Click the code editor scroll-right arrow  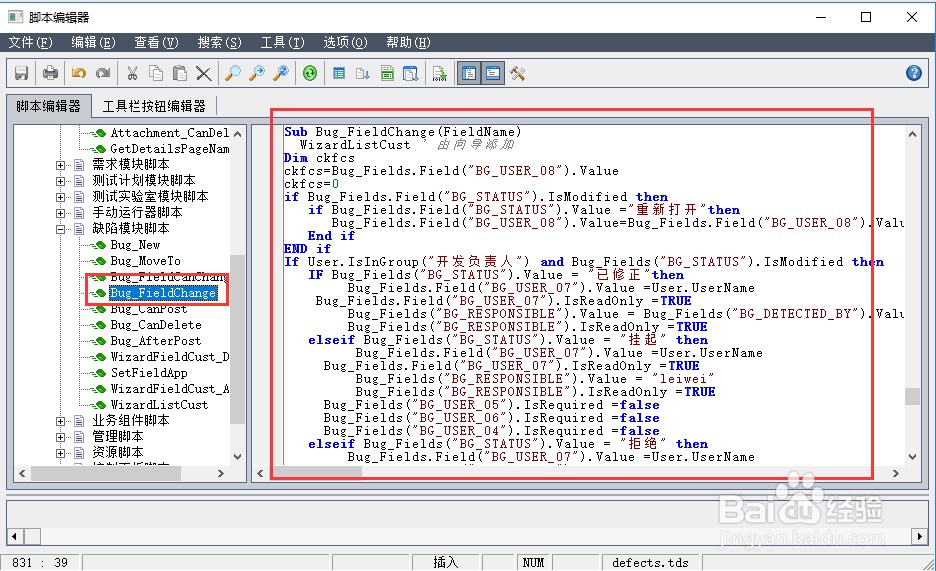(x=895, y=473)
